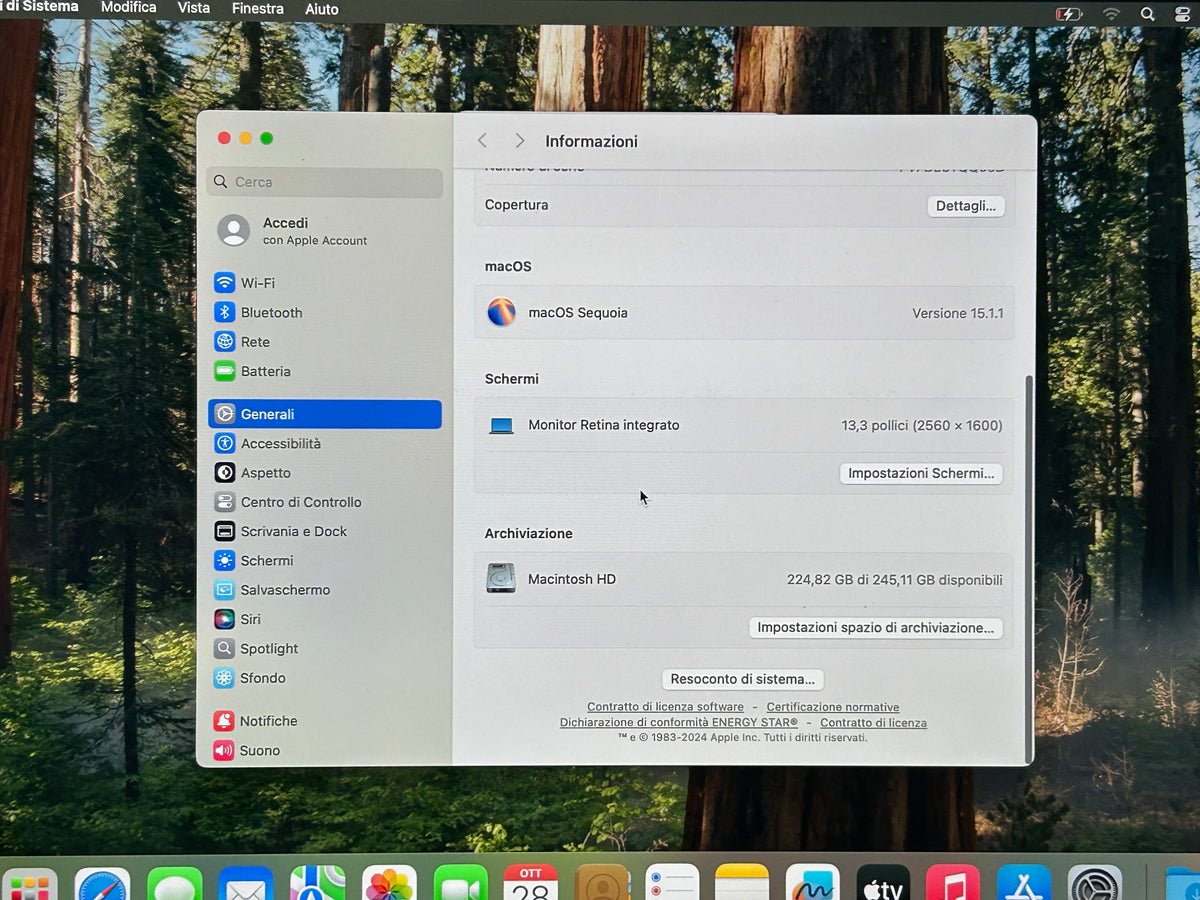Viewport: 1200px width, 900px height.
Task: Open Contacts from the Dock
Action: 602,884
